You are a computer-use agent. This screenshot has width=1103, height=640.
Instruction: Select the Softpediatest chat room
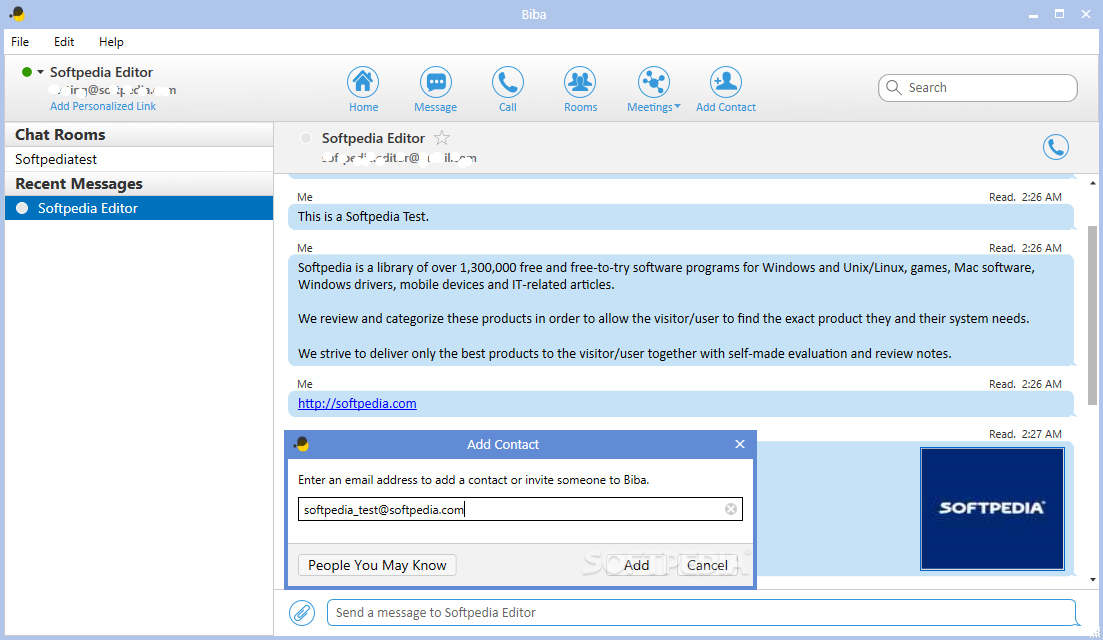click(139, 159)
